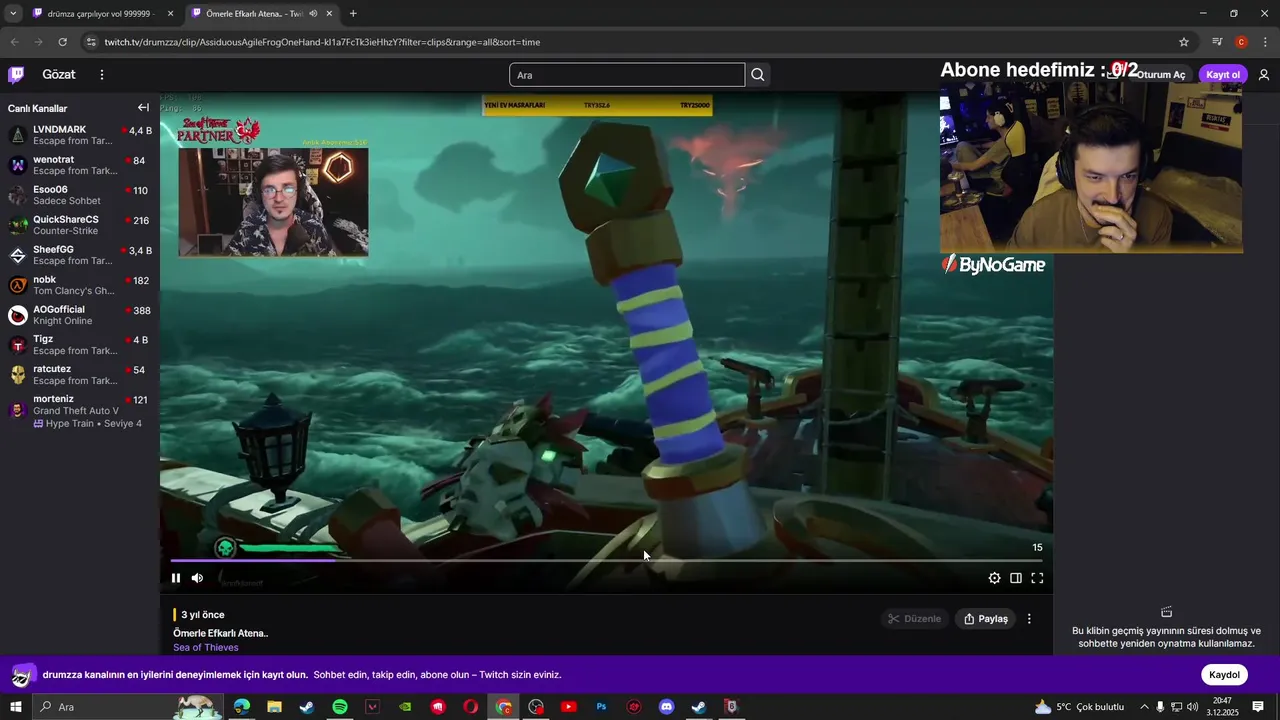
Task: Open Microsoft Edge from taskbar
Action: tap(242, 707)
